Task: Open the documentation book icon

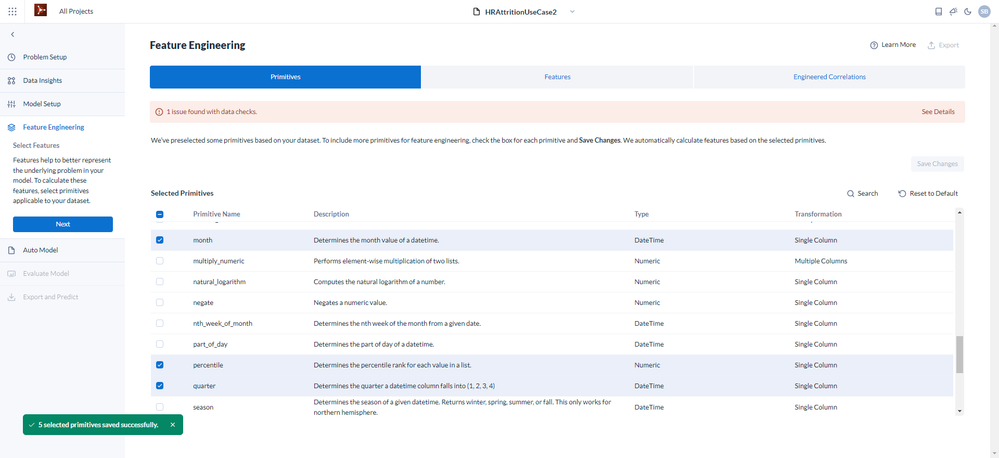Action: click(938, 11)
